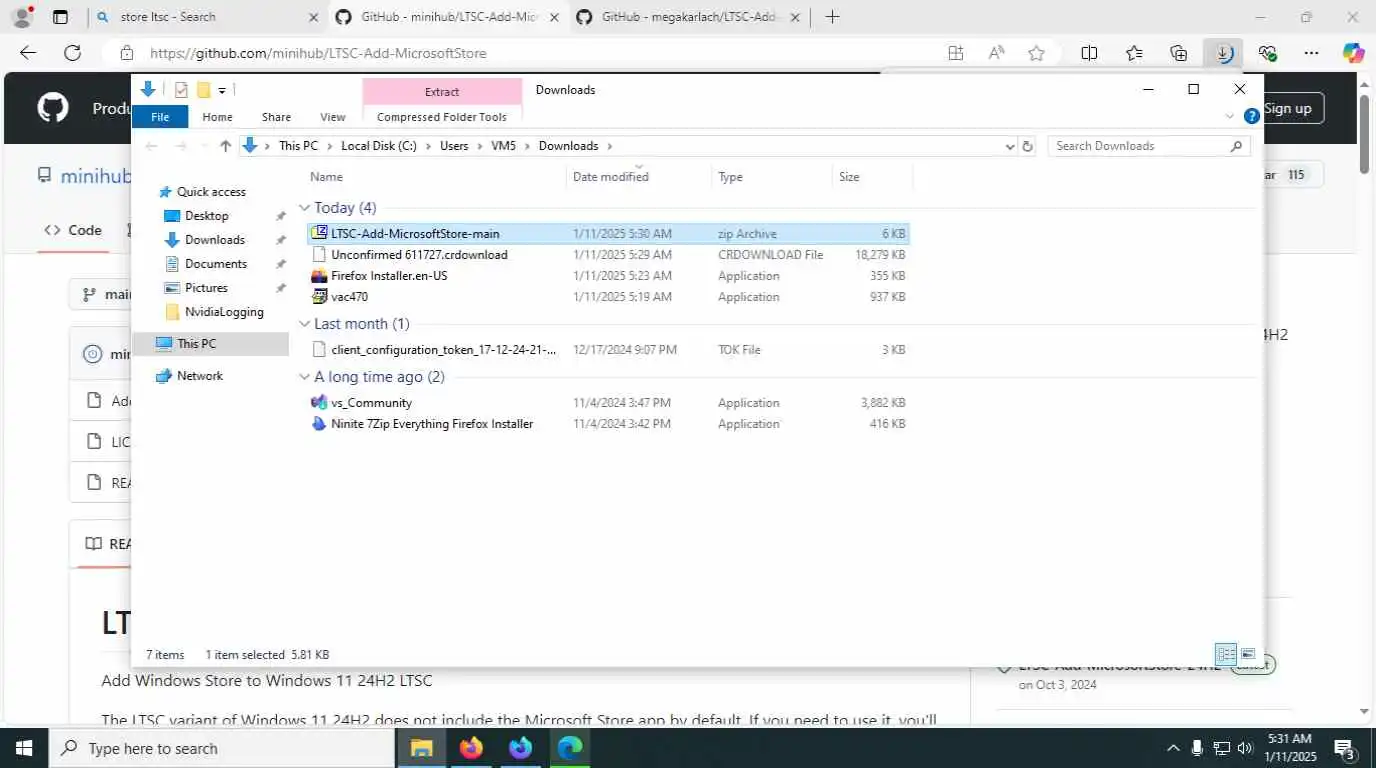Sort files by the Type column
Screen dimensions: 1376x768
coord(772,177)
